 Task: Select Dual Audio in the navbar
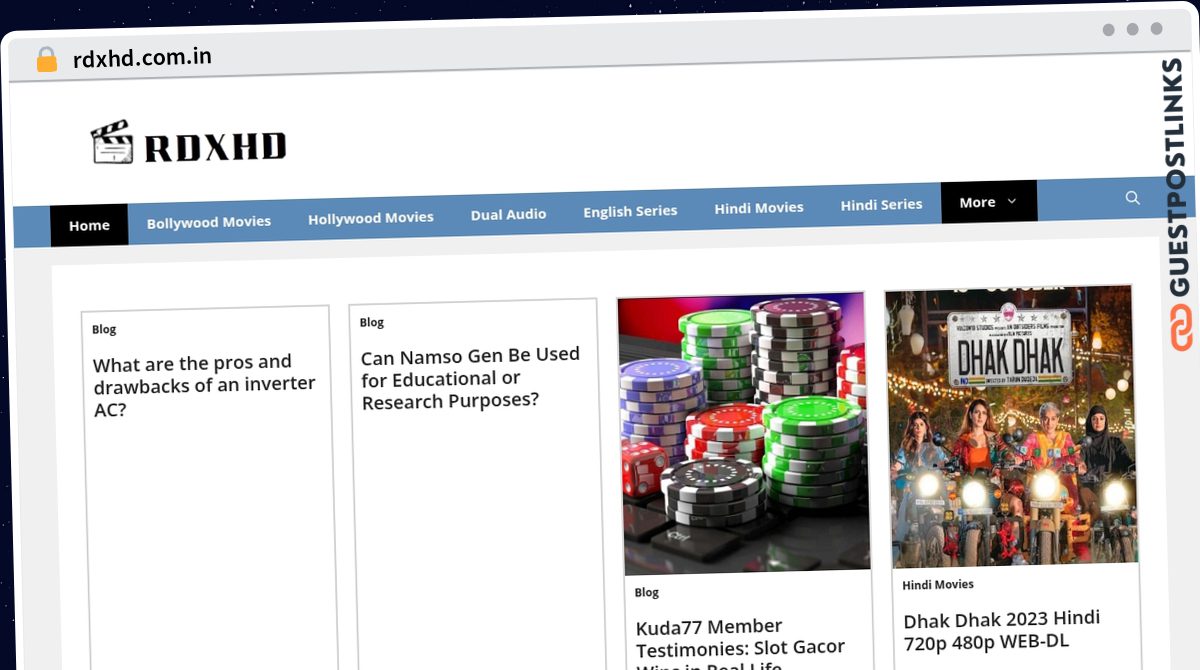[x=508, y=214]
